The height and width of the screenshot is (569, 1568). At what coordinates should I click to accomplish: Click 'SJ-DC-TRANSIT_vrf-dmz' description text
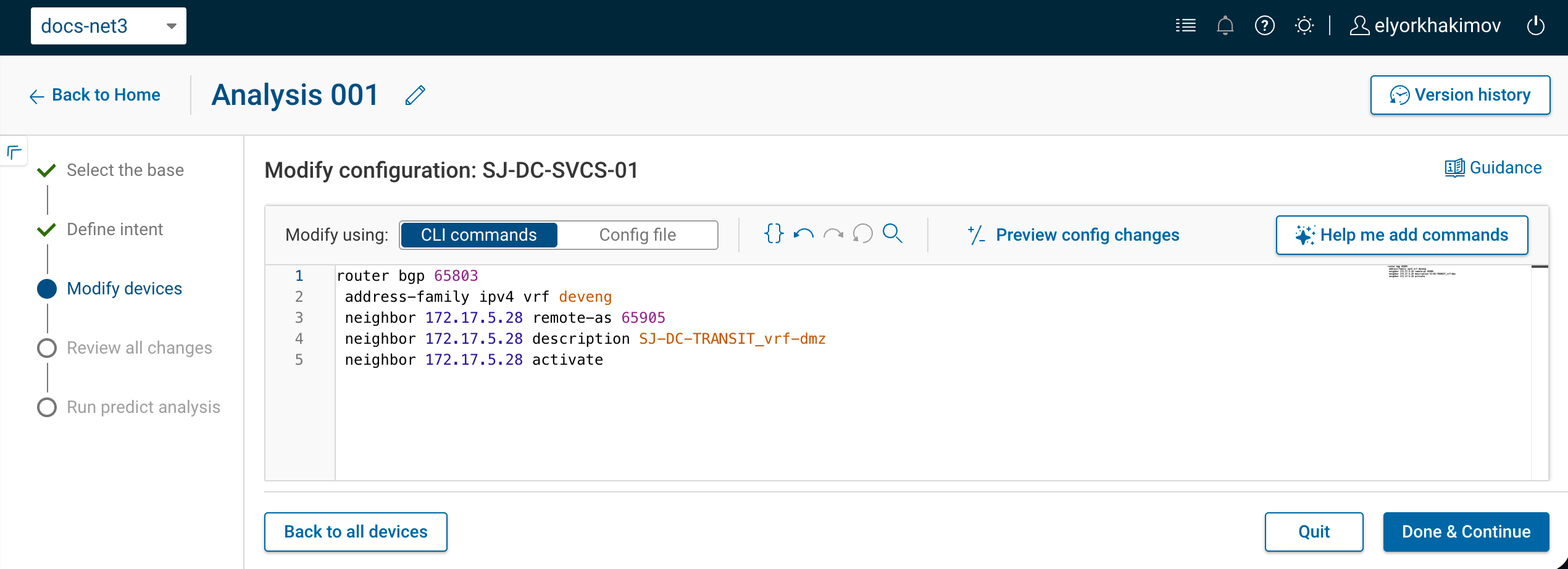(732, 339)
